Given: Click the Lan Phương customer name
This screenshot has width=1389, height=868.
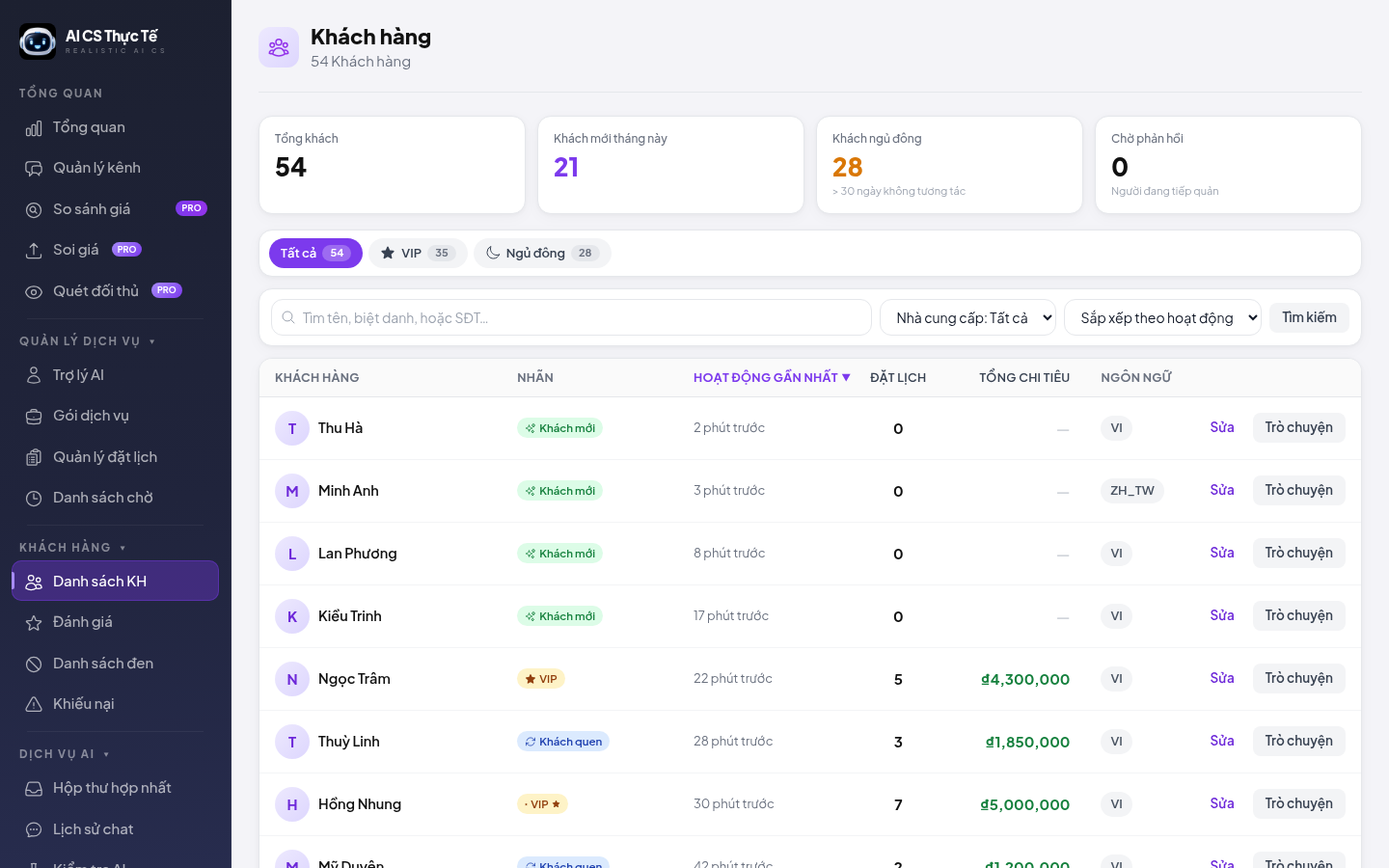Looking at the screenshot, I should (358, 554).
